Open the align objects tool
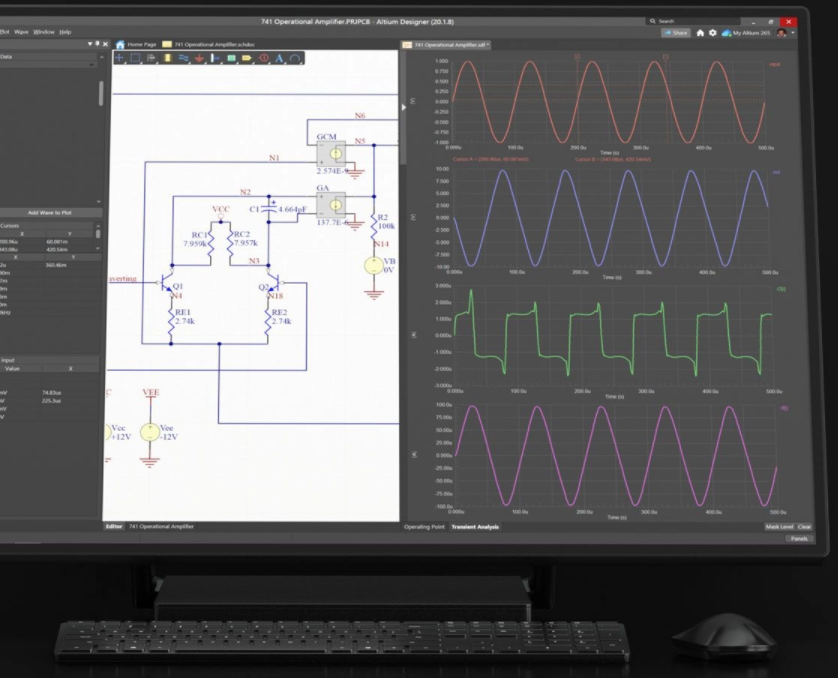This screenshot has width=838, height=678. tap(151, 58)
